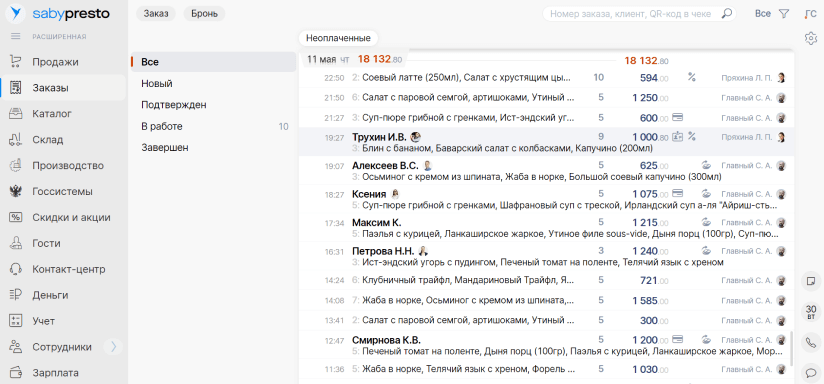Click the filter funnel icon
Image resolution: width=824 pixels, height=384 pixels.
click(x=784, y=14)
